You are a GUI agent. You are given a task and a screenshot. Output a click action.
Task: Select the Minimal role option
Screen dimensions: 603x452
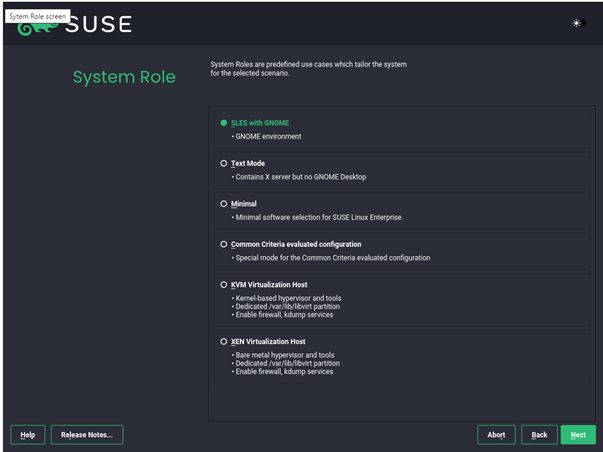pyautogui.click(x=224, y=204)
